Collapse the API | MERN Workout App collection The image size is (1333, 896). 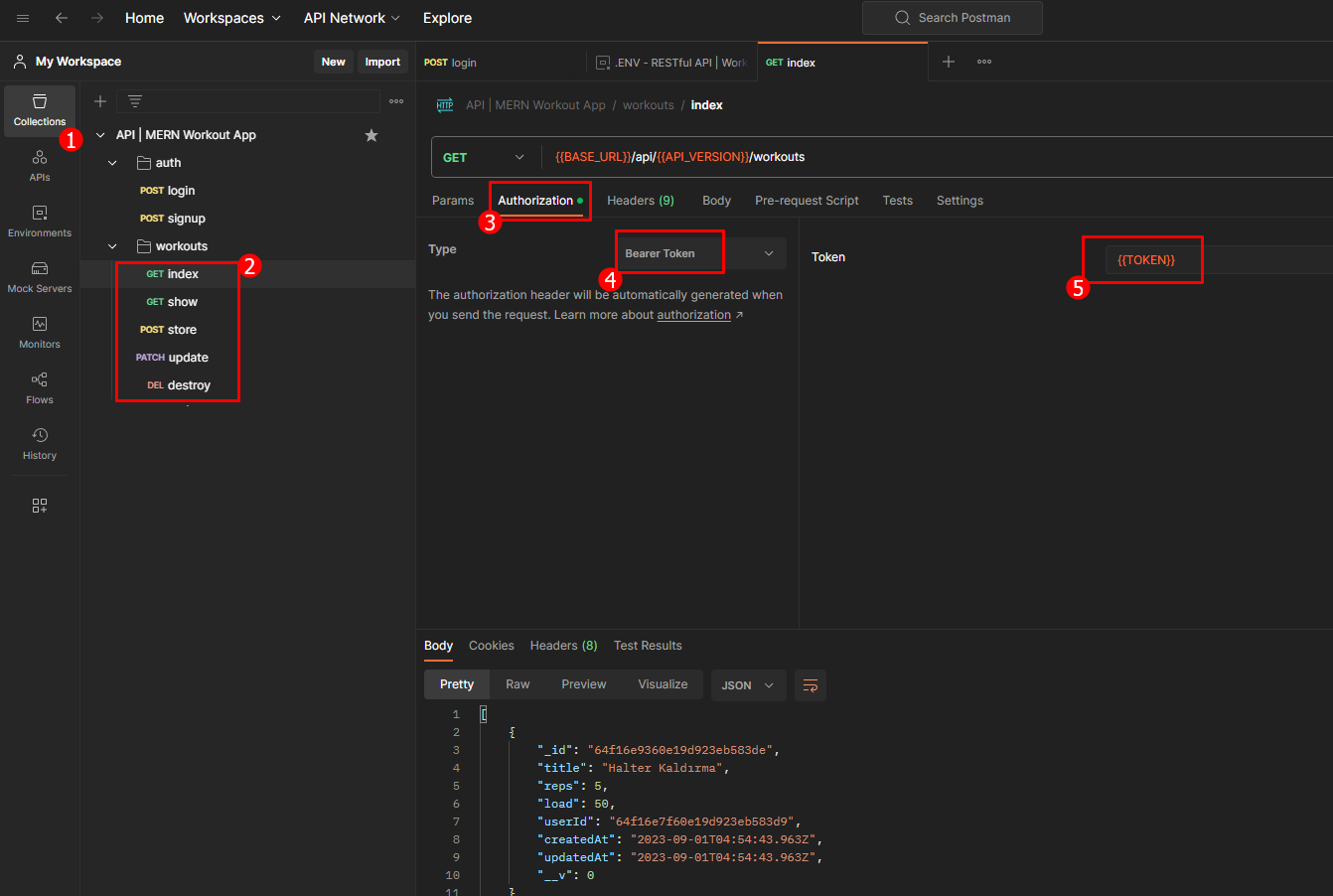100,135
